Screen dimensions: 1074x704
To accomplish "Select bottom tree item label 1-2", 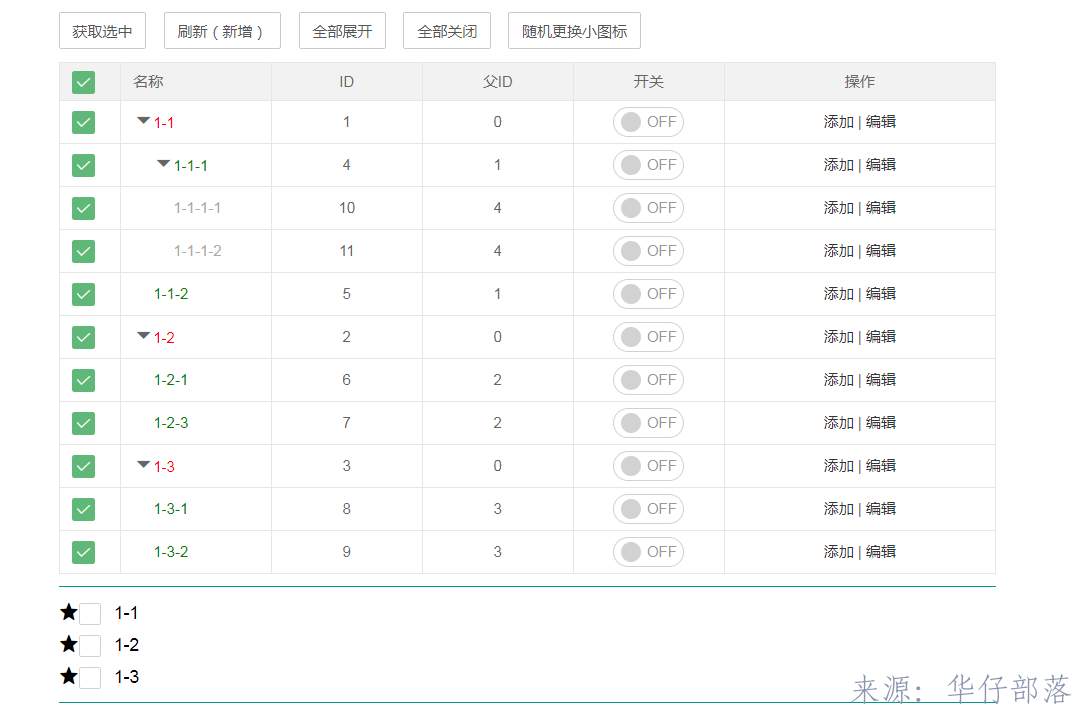I will pos(127,645).
